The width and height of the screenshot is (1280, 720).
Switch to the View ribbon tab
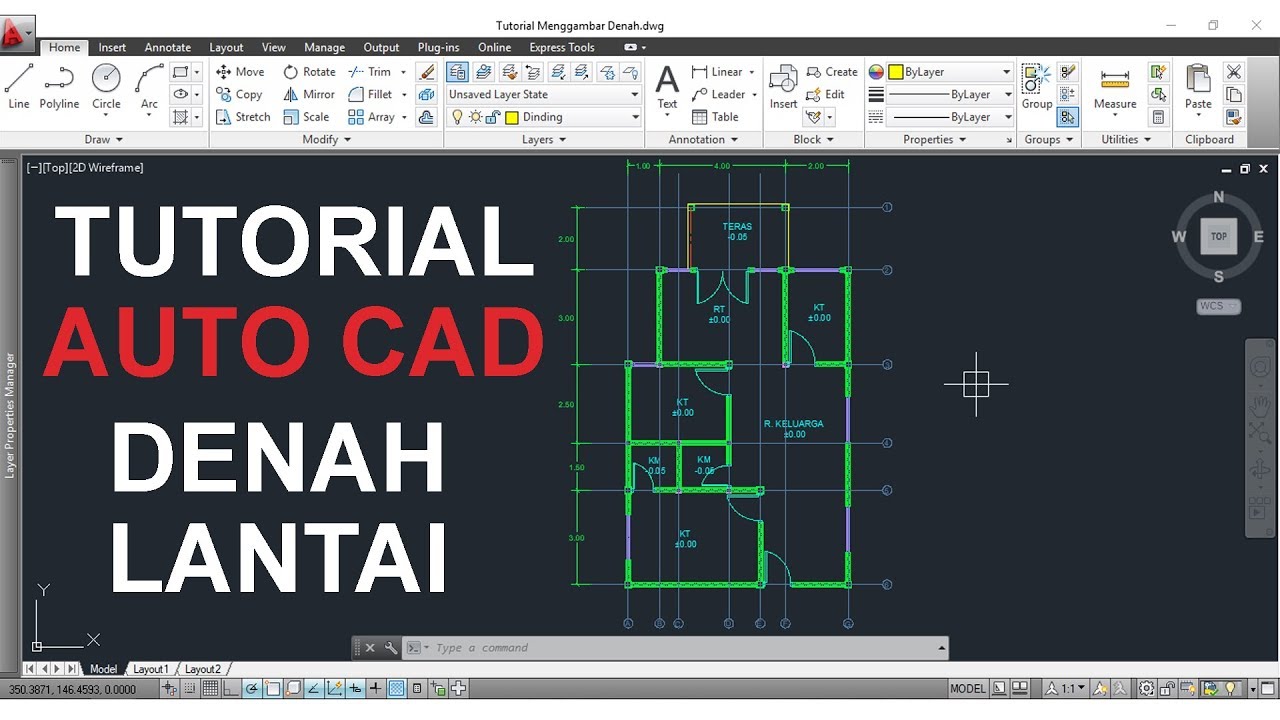click(x=274, y=47)
